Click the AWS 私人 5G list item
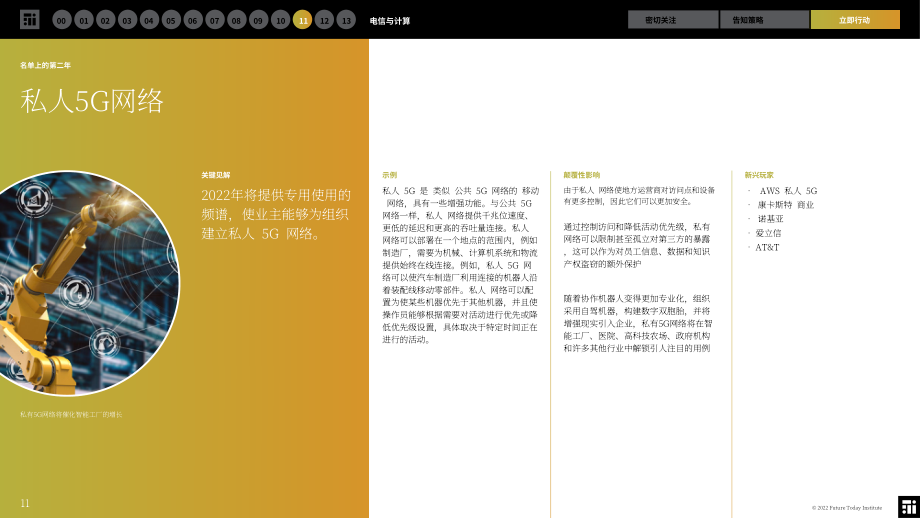 788,191
